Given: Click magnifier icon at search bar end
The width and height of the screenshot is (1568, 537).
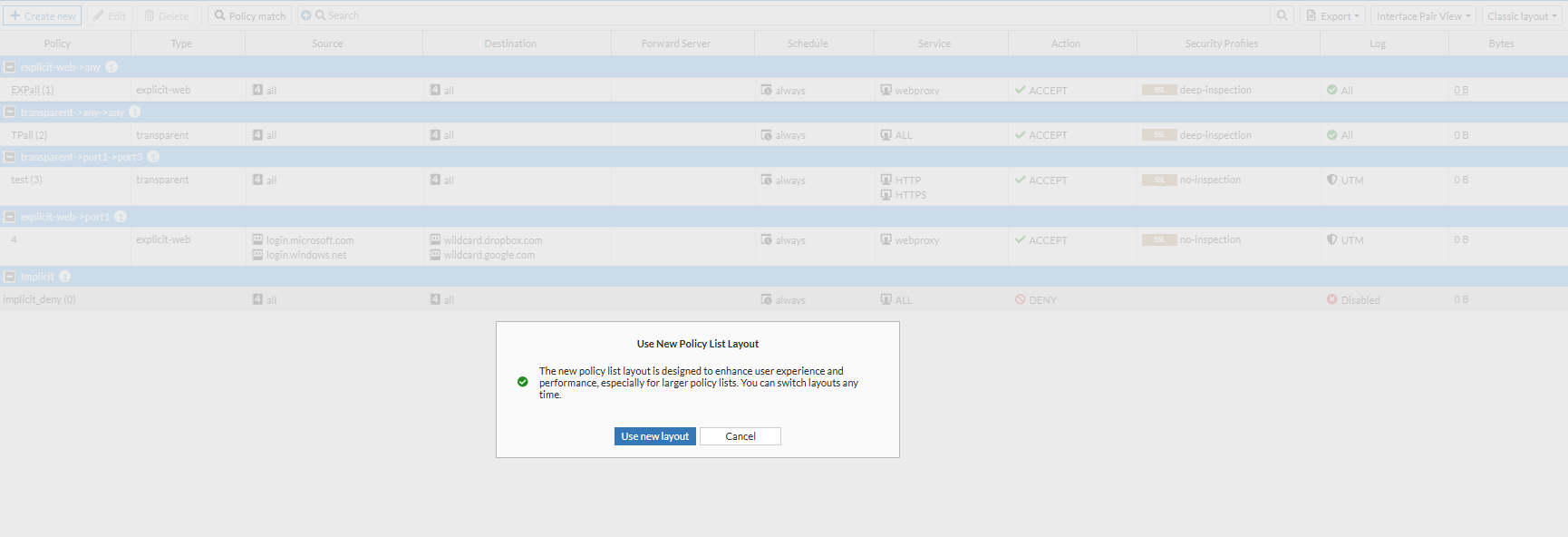Looking at the screenshot, I should pyautogui.click(x=1282, y=15).
